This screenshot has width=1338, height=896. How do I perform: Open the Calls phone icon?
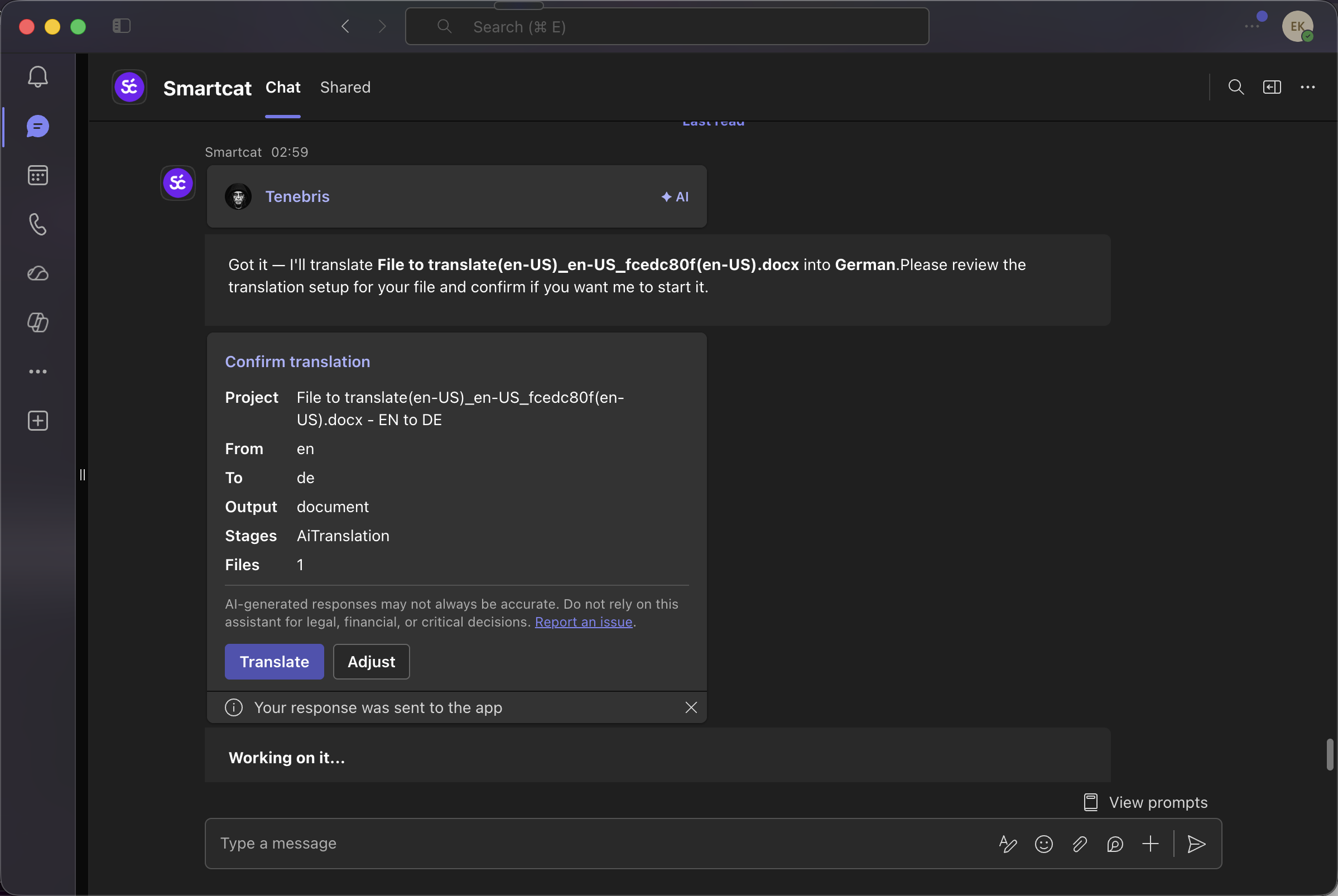[x=38, y=225]
